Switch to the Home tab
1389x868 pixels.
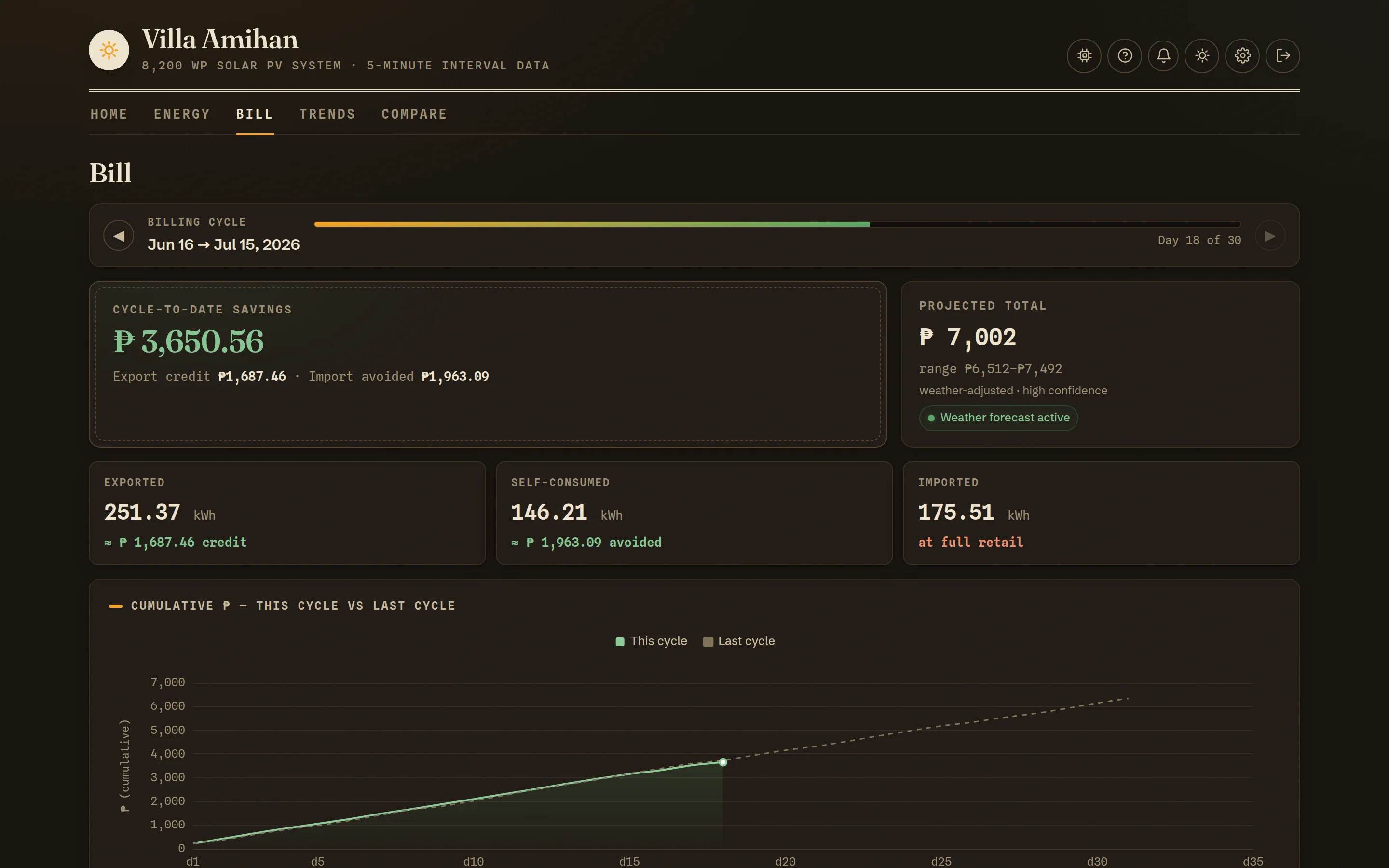[x=109, y=114]
